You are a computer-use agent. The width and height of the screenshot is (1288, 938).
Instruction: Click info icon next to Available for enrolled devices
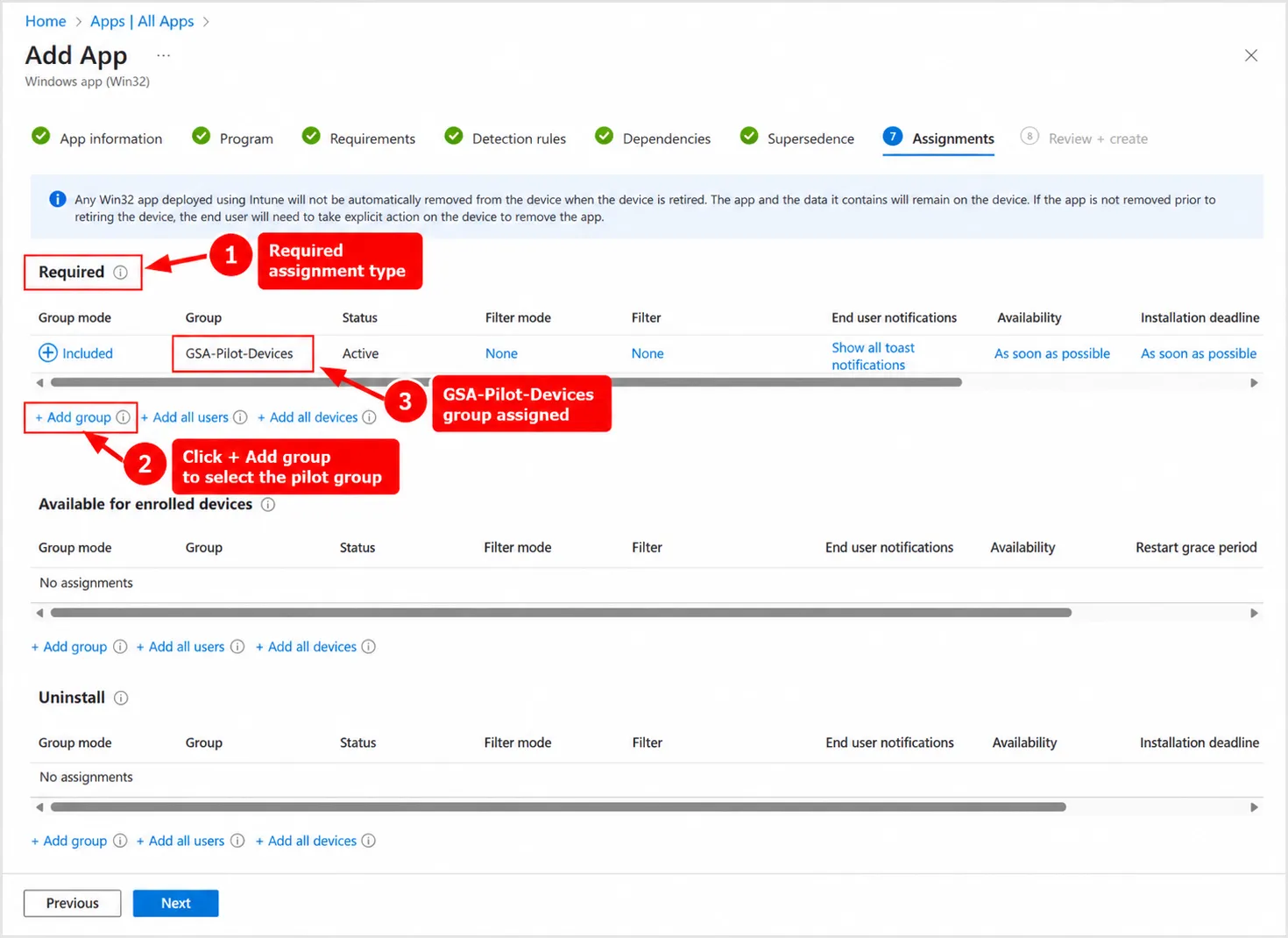(x=268, y=505)
